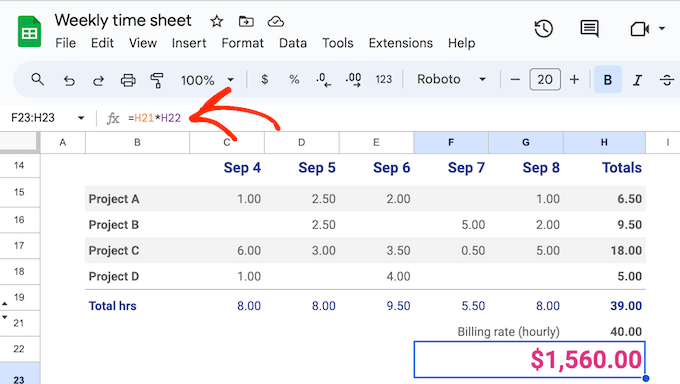The width and height of the screenshot is (680, 384).
Task: Expand hidden row above row 21
Action: [5, 317]
